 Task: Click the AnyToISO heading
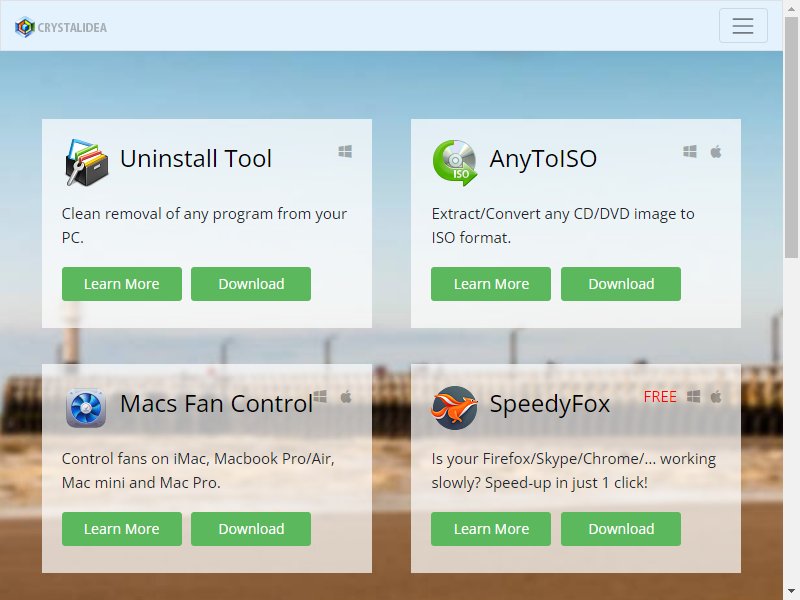tap(543, 159)
